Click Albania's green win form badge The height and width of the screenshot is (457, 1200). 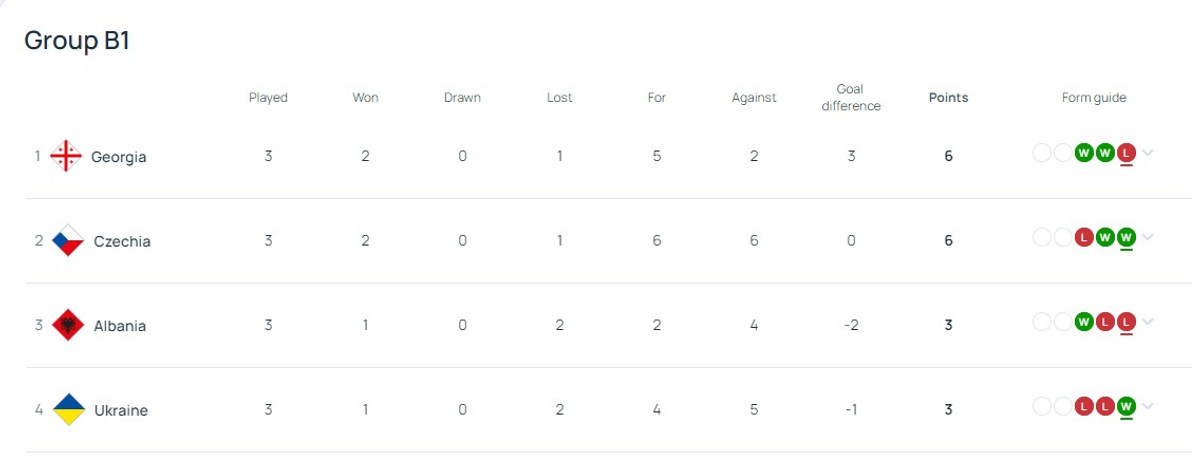pos(1083,322)
